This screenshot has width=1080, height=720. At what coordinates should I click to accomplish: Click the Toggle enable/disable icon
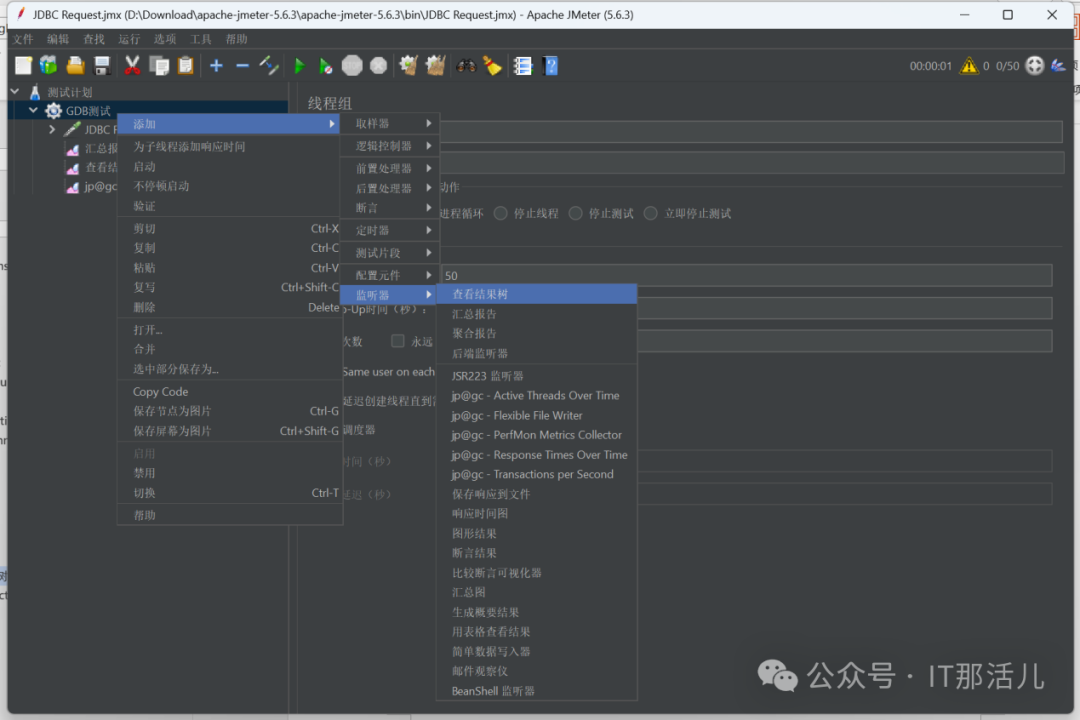(x=269, y=65)
